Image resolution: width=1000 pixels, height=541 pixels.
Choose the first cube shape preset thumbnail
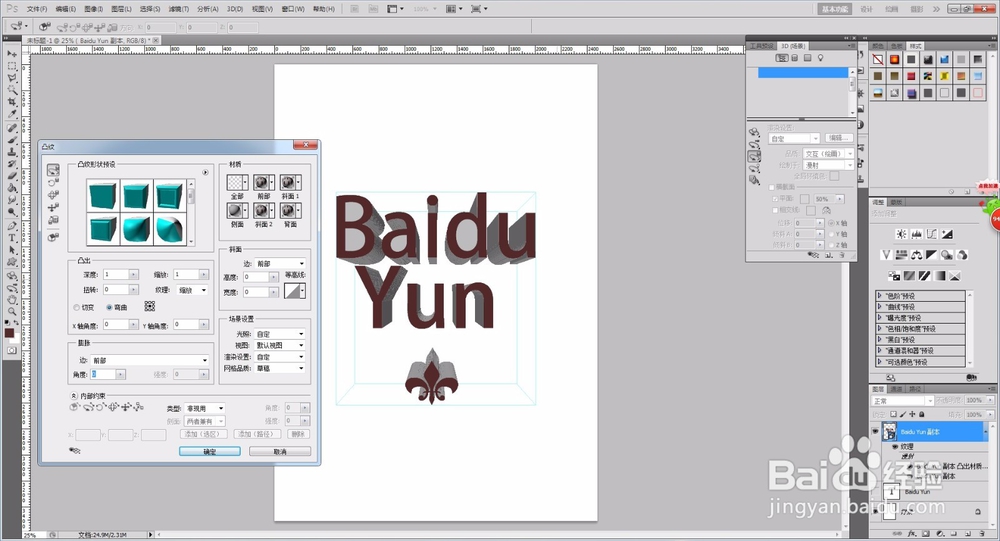pos(103,195)
